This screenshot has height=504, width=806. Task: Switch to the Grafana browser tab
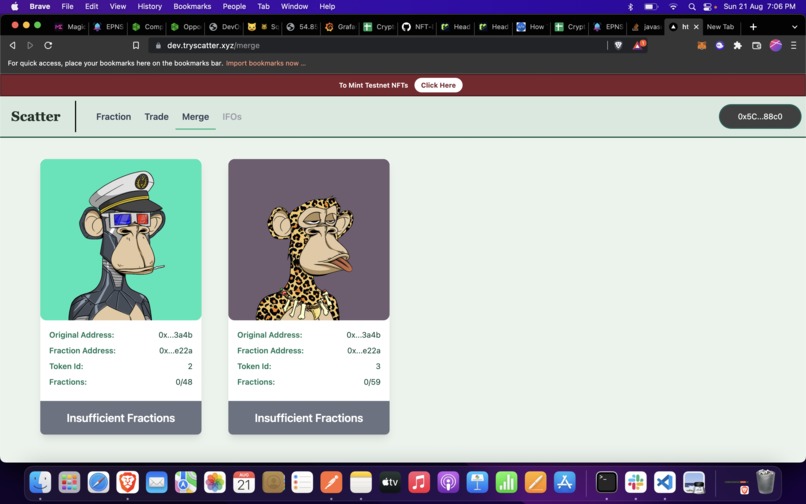tap(340, 27)
